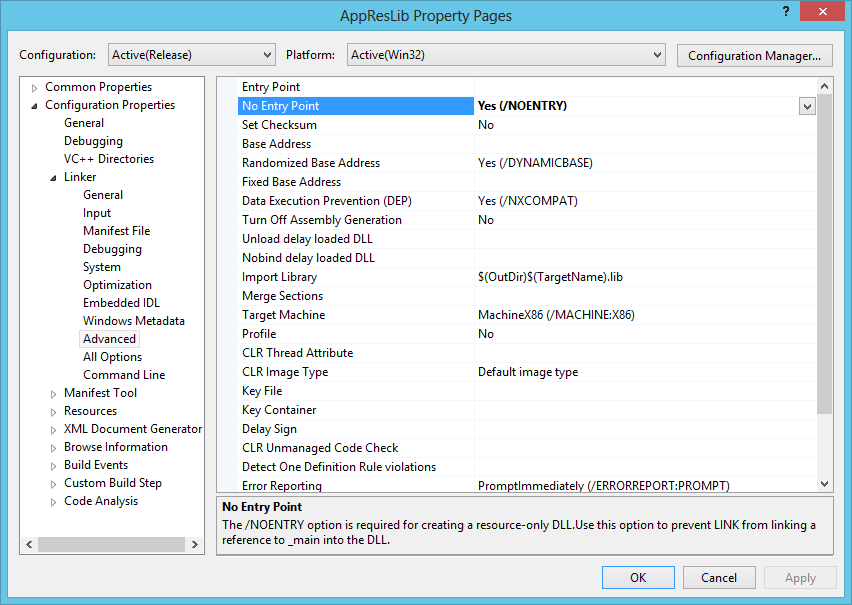852x605 pixels.
Task: Expand the Build Events node
Action: (53, 465)
